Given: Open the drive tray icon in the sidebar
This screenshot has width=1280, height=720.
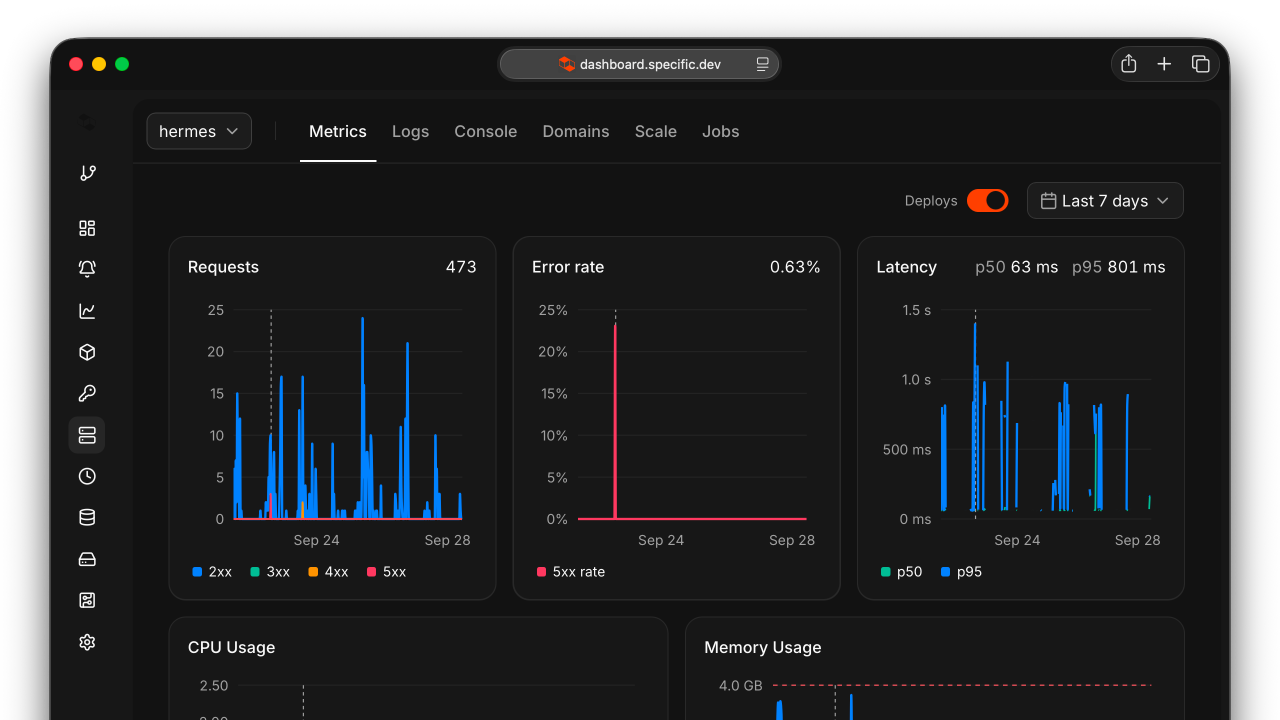Looking at the screenshot, I should click(x=87, y=559).
